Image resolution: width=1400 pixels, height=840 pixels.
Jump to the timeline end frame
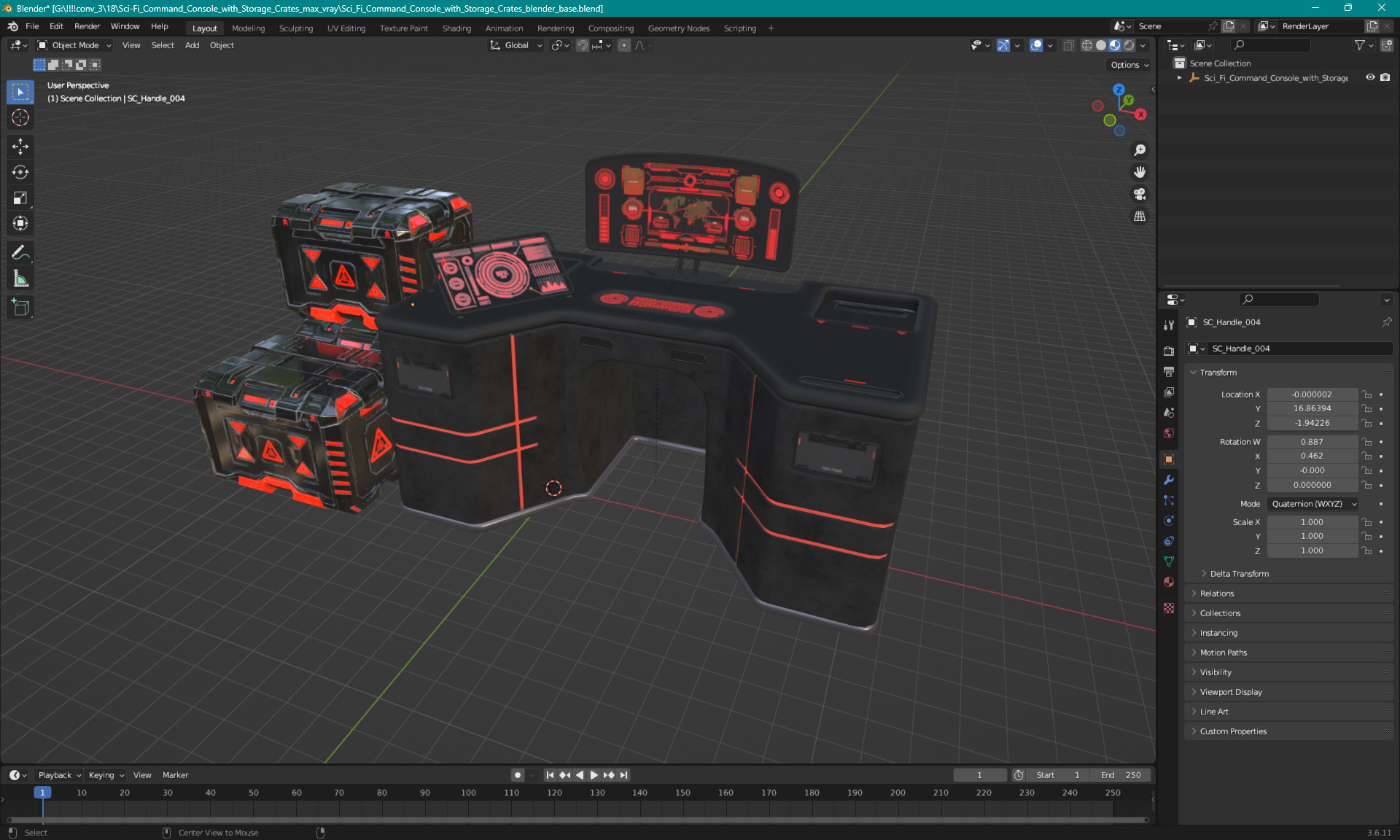pyautogui.click(x=623, y=775)
